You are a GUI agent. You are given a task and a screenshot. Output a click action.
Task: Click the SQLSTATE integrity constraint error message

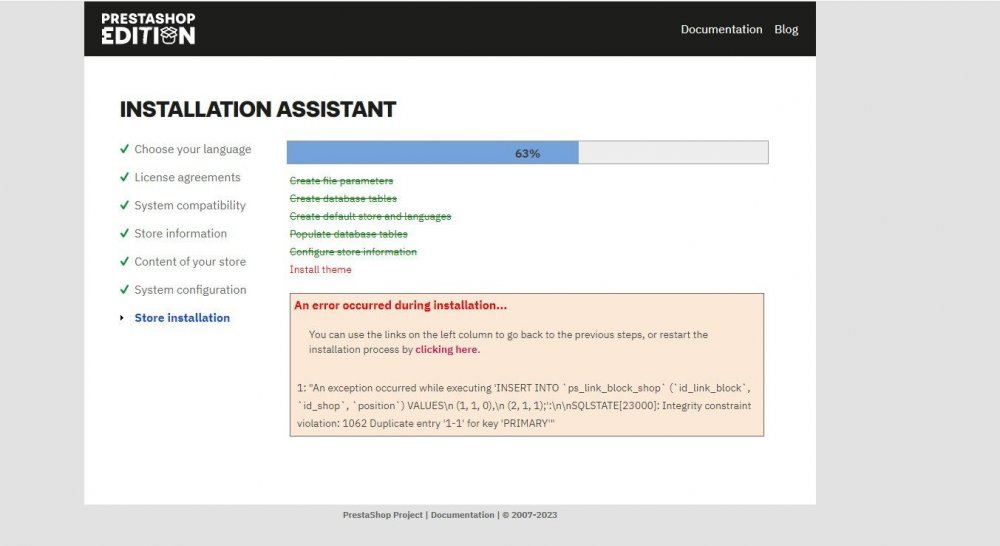pos(524,406)
